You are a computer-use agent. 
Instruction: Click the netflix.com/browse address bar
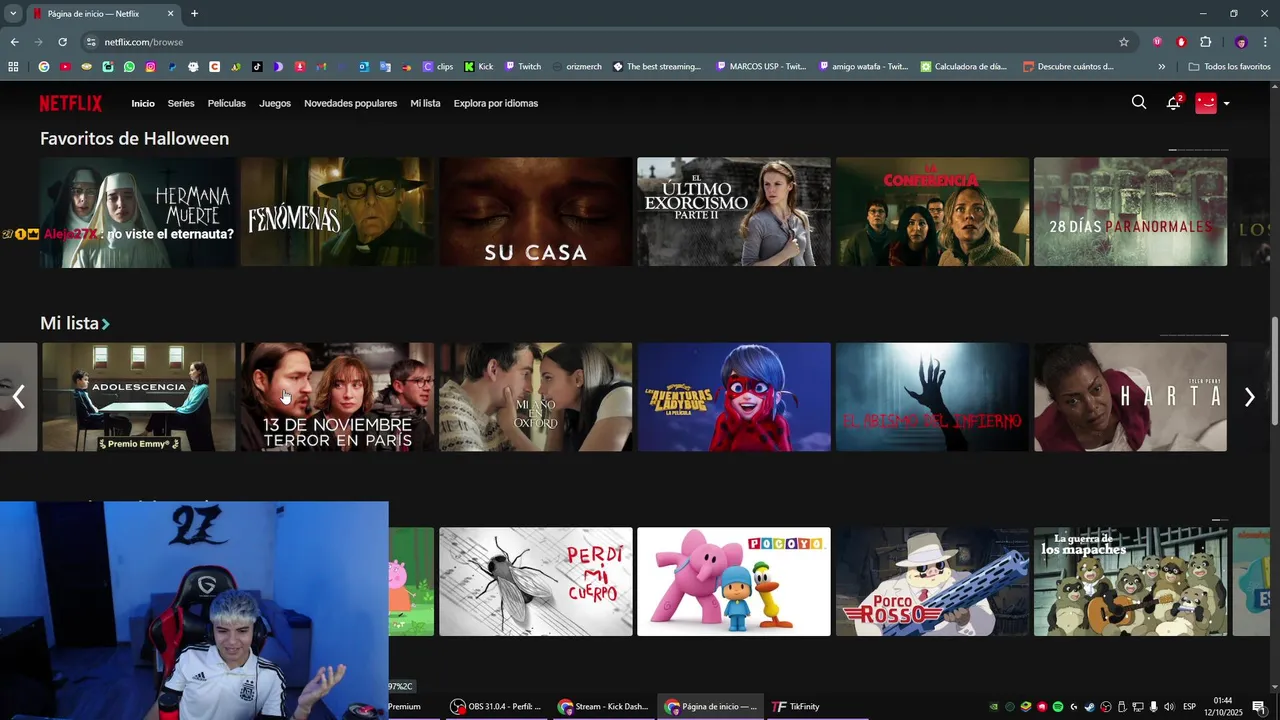pos(600,42)
